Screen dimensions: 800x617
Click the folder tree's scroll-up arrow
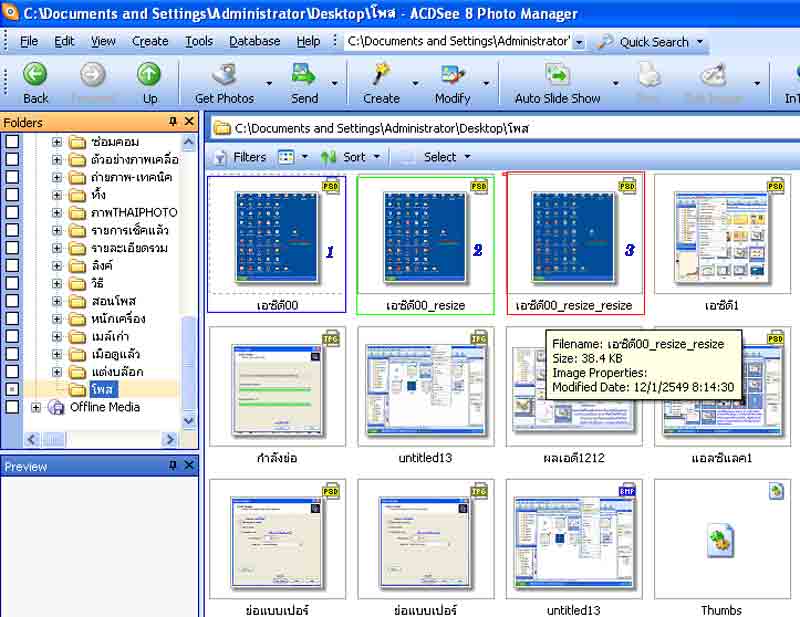[x=189, y=141]
